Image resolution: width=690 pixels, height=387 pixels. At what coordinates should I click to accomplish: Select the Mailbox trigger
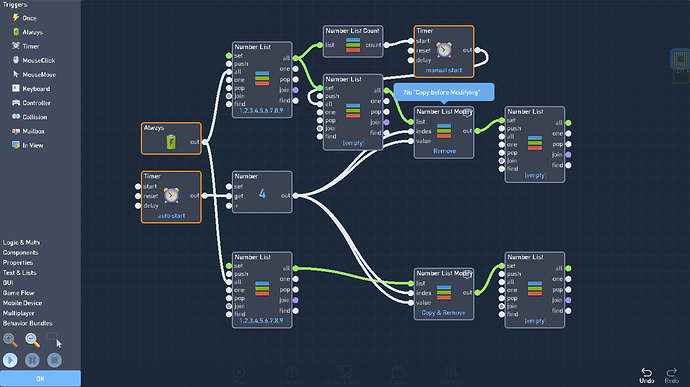[x=28, y=131]
